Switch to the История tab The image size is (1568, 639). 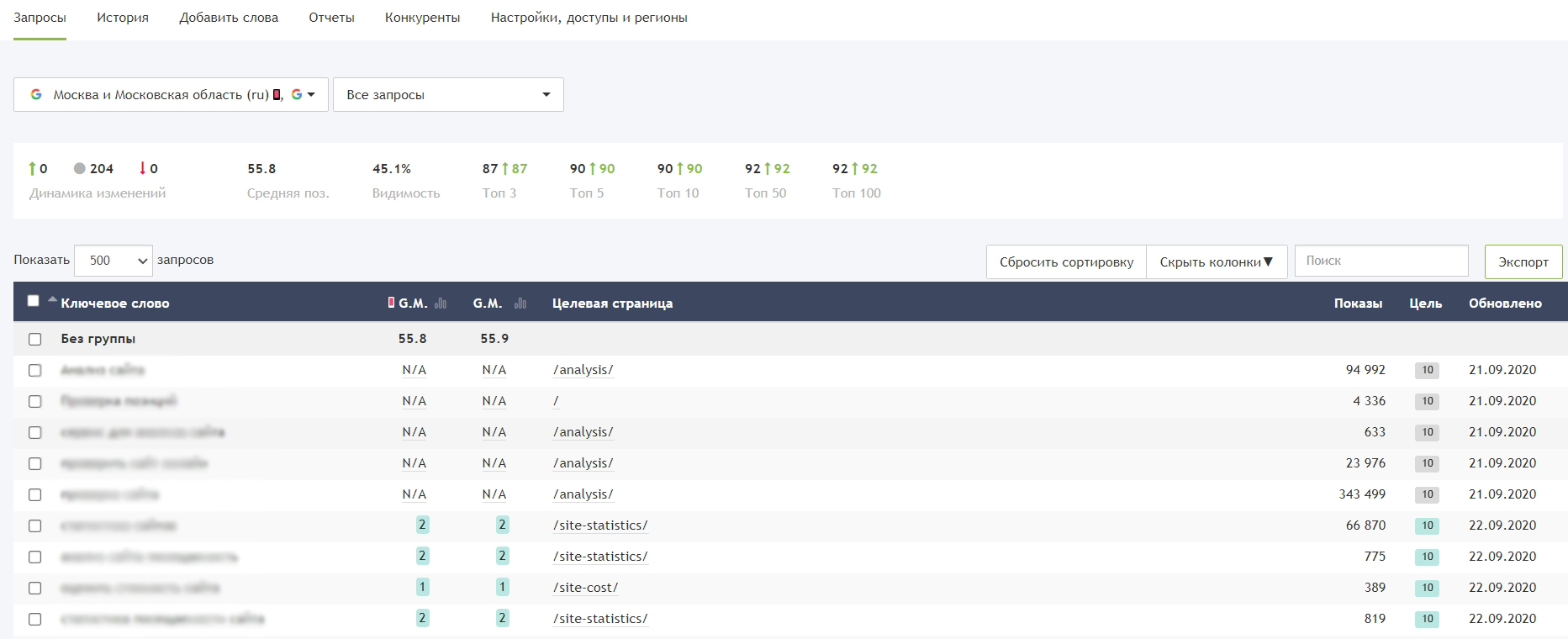[x=123, y=18]
